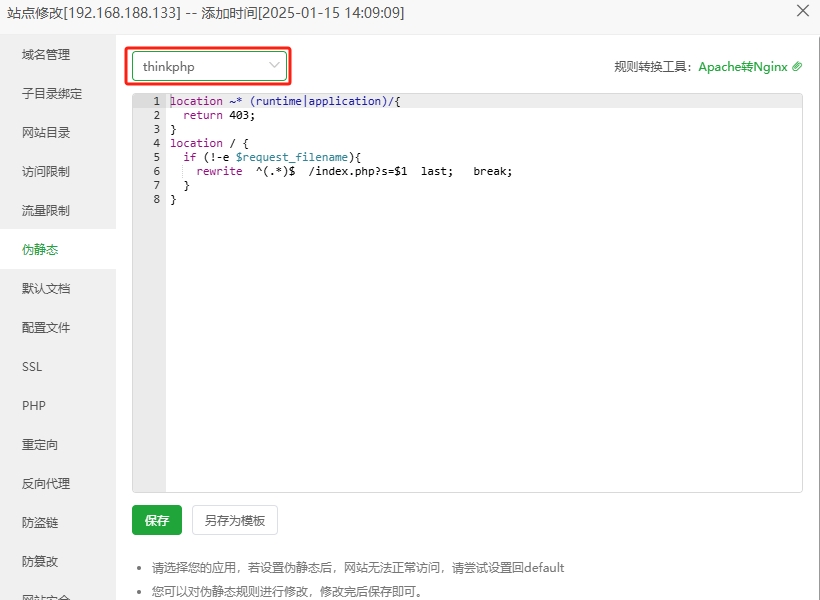The width and height of the screenshot is (820, 600).
Task: Open the SSL settings tab
Action: tap(32, 367)
